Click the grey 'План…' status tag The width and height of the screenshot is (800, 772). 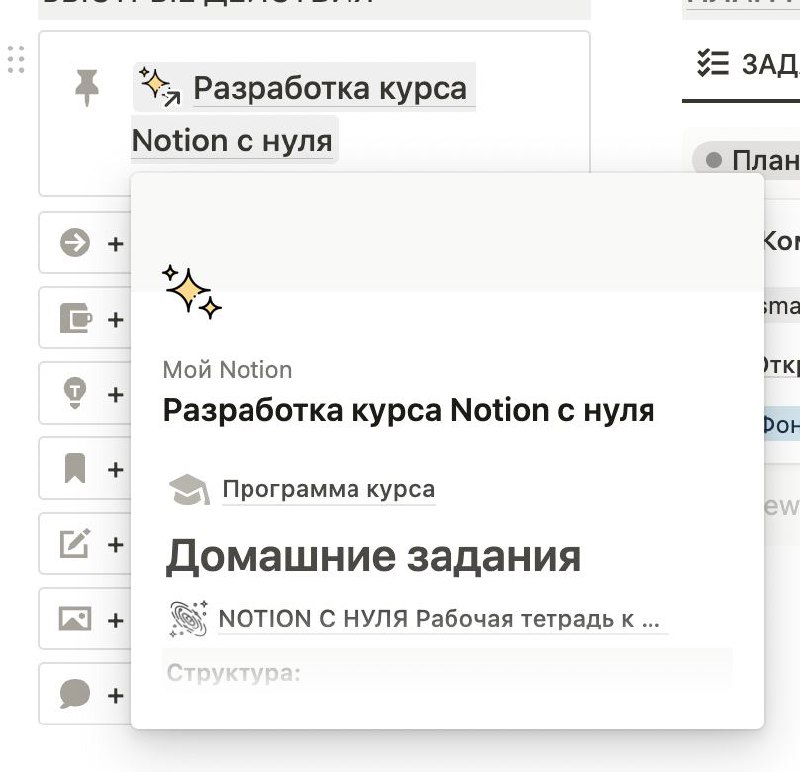point(746,160)
